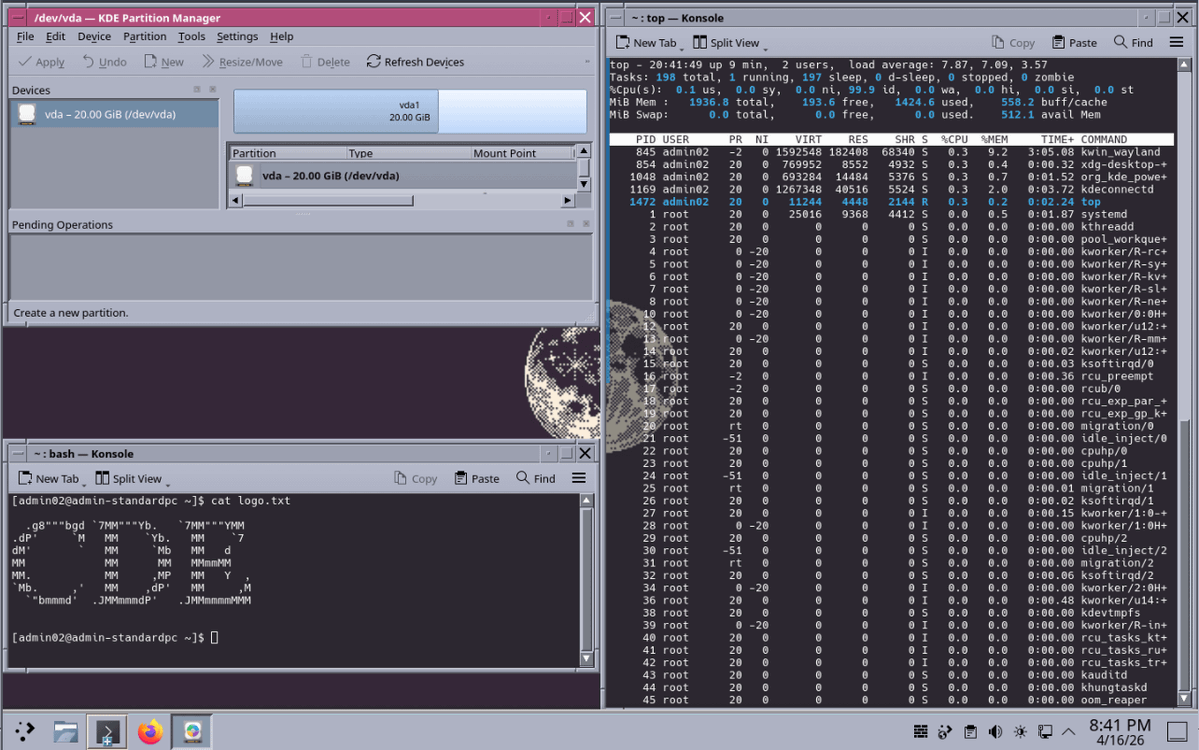This screenshot has height=750, width=1199.
Task: Click partition table scroll right arrow
Action: click(567, 200)
